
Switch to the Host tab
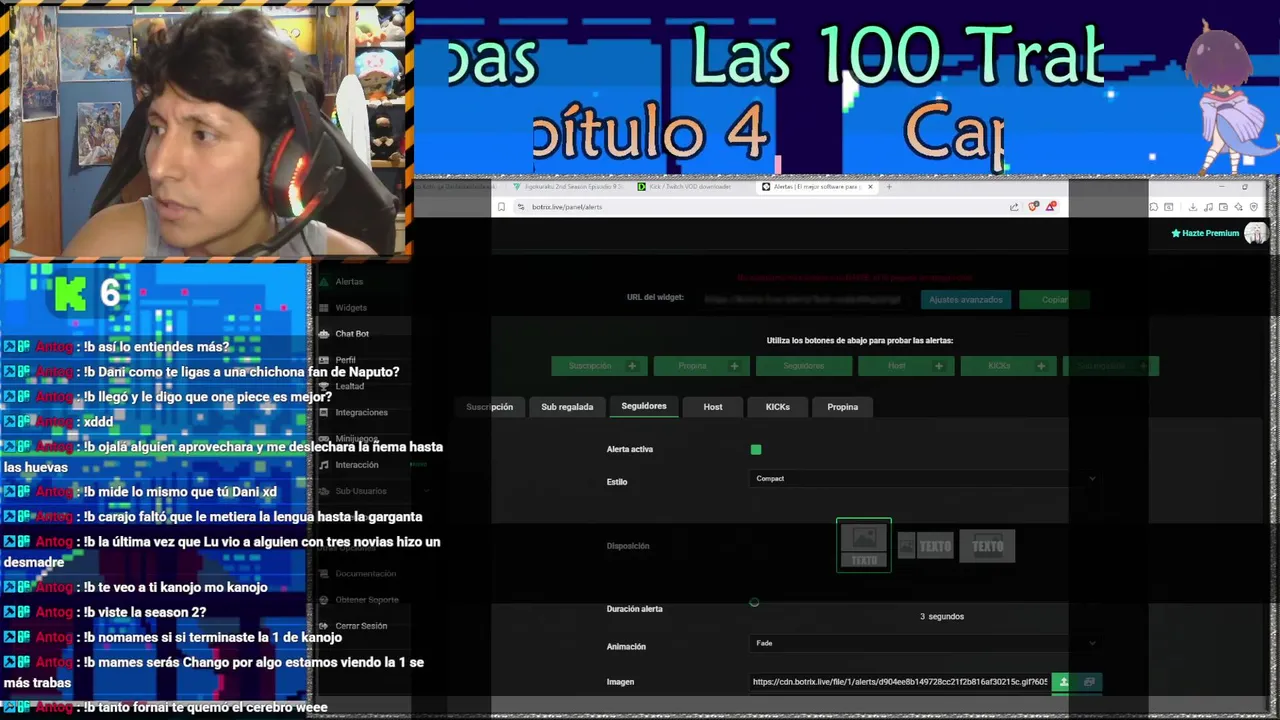[x=713, y=407]
